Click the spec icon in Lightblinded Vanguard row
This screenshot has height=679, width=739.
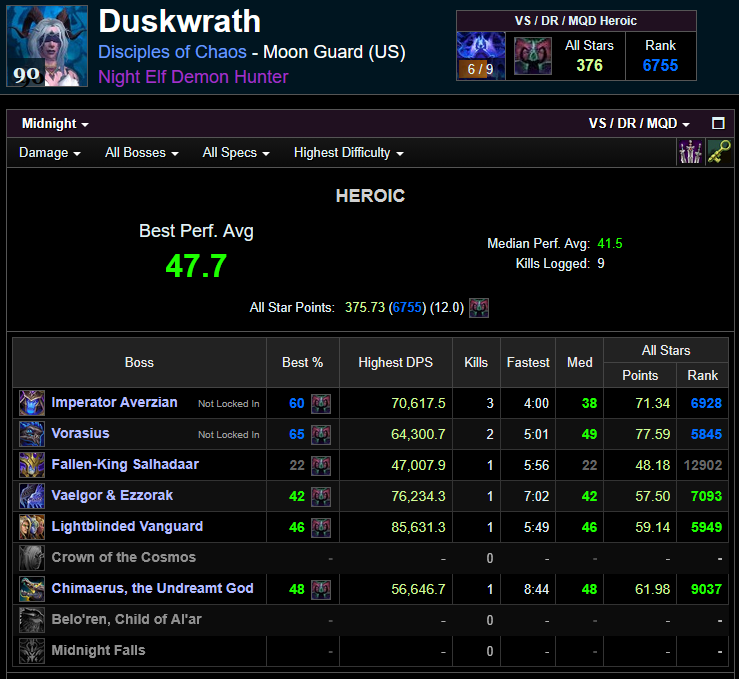click(321, 528)
